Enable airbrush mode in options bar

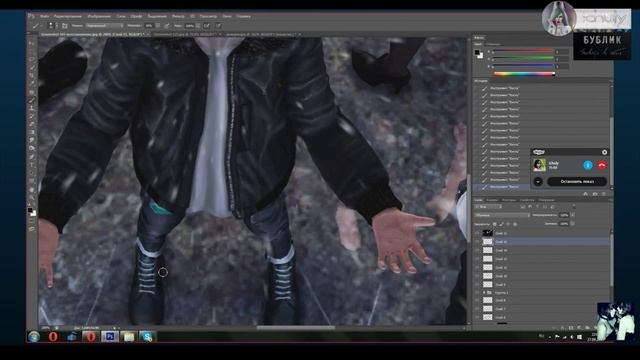click(207, 26)
